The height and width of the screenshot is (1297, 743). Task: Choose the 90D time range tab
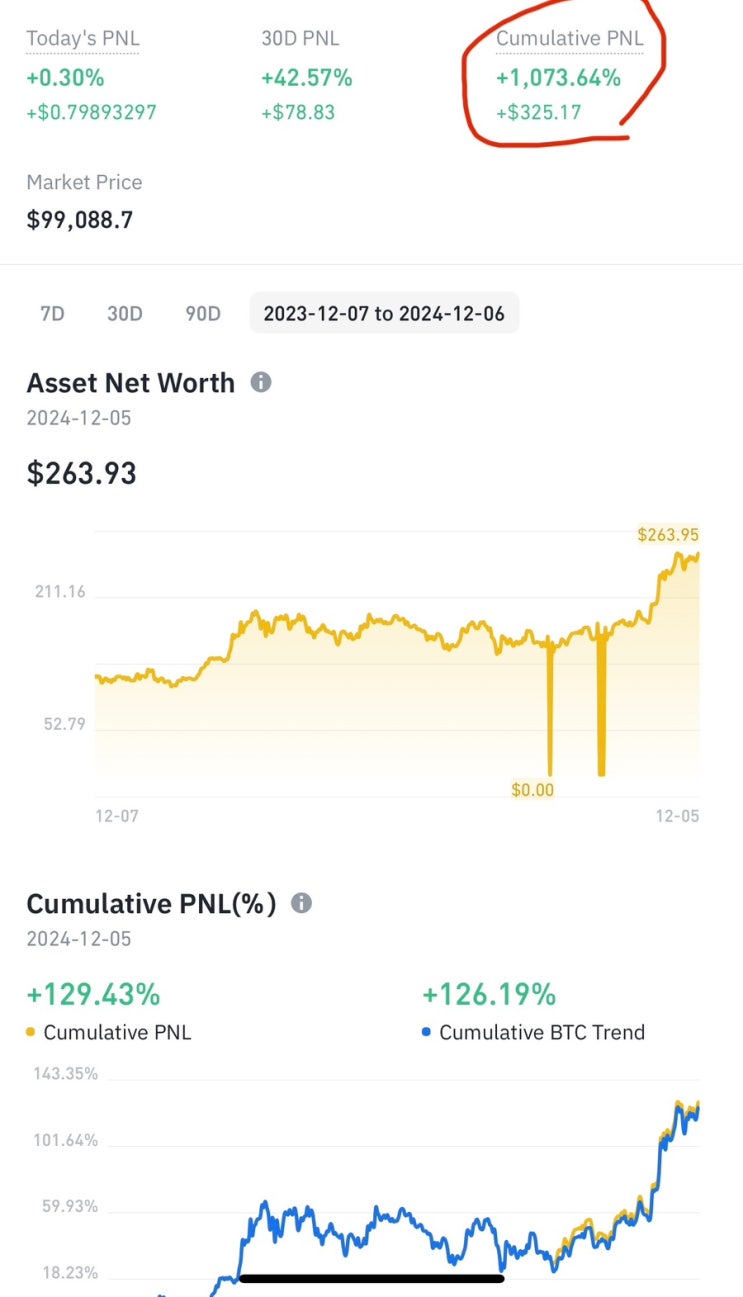click(203, 313)
